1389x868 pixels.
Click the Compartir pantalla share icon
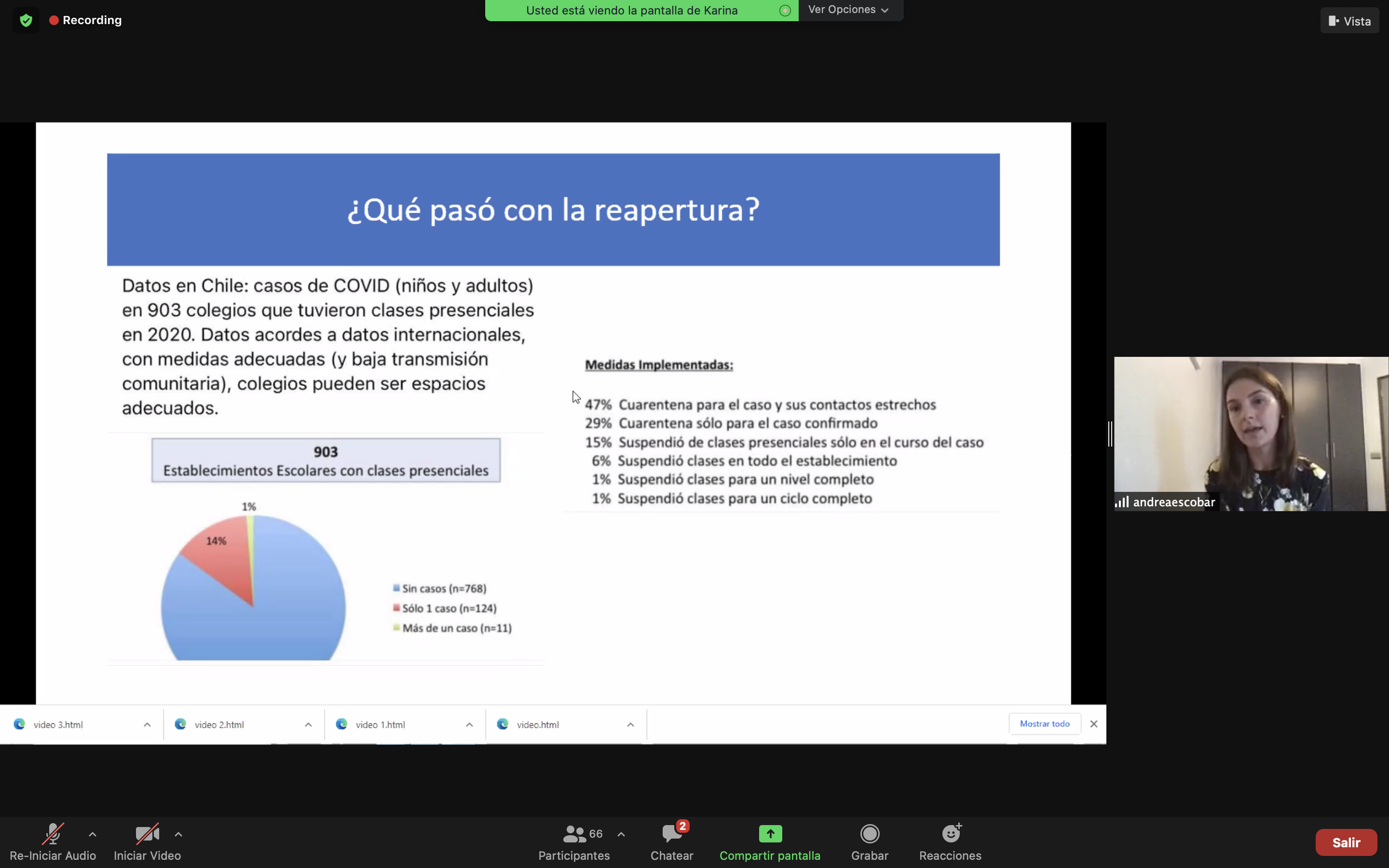[770, 834]
